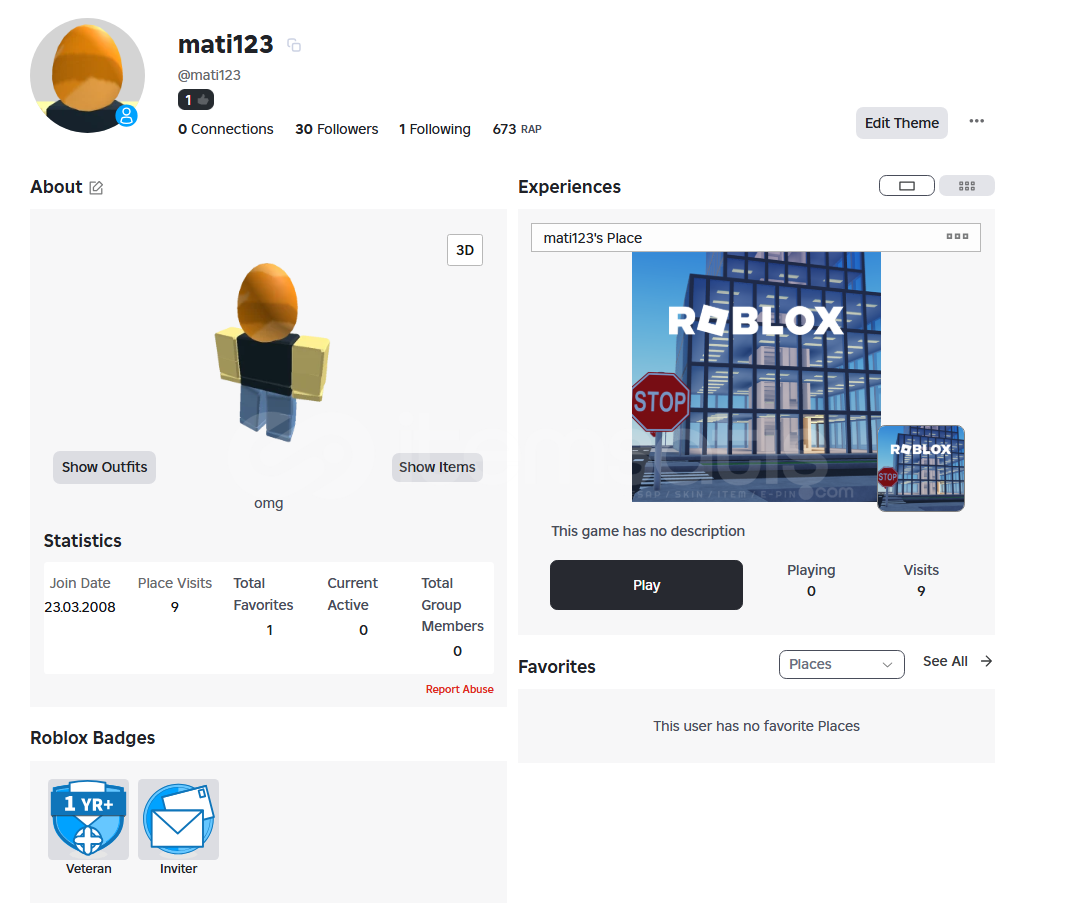The width and height of the screenshot is (1080, 911).
Task: Click the See All arrow icon
Action: 986,661
